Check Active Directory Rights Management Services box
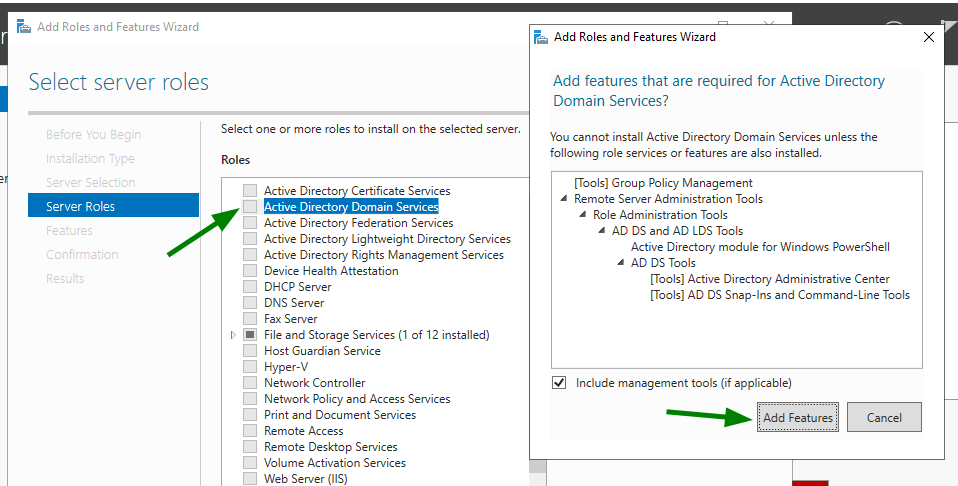This screenshot has height=486, width=958. pos(250,254)
